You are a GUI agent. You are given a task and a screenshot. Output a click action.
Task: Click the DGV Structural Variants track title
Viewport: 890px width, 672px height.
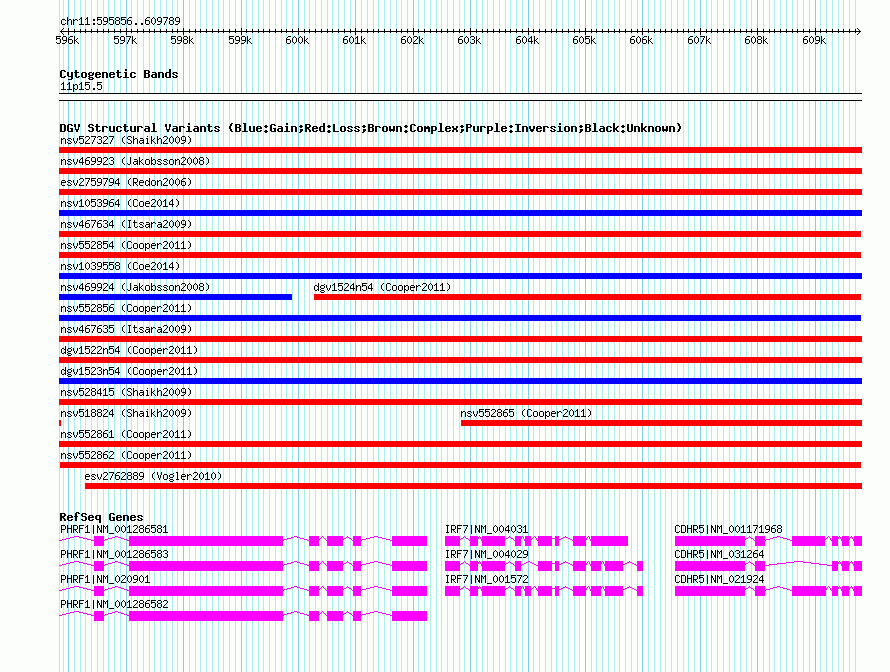(370, 128)
